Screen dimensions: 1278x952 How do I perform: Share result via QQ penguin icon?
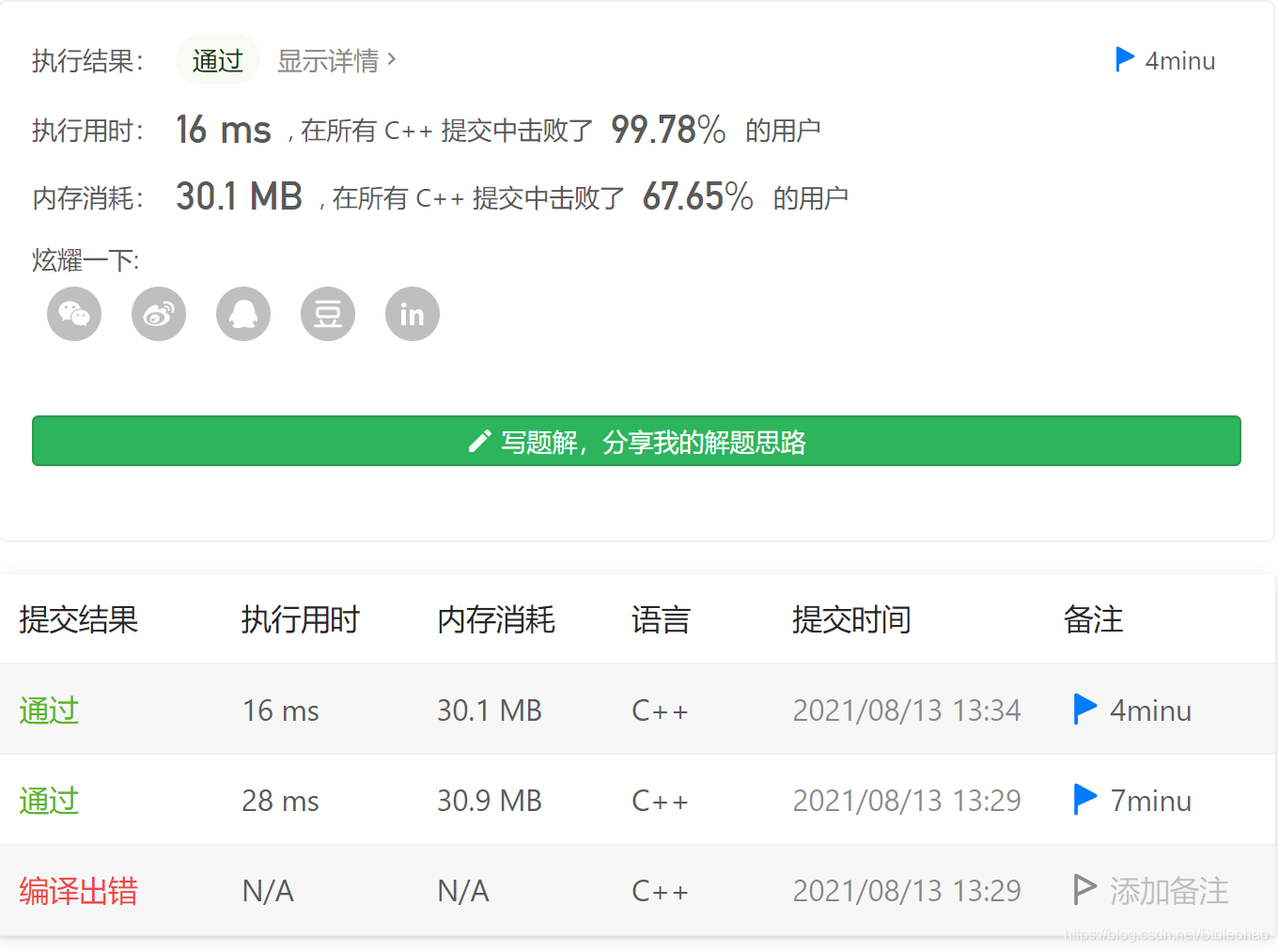tap(243, 314)
